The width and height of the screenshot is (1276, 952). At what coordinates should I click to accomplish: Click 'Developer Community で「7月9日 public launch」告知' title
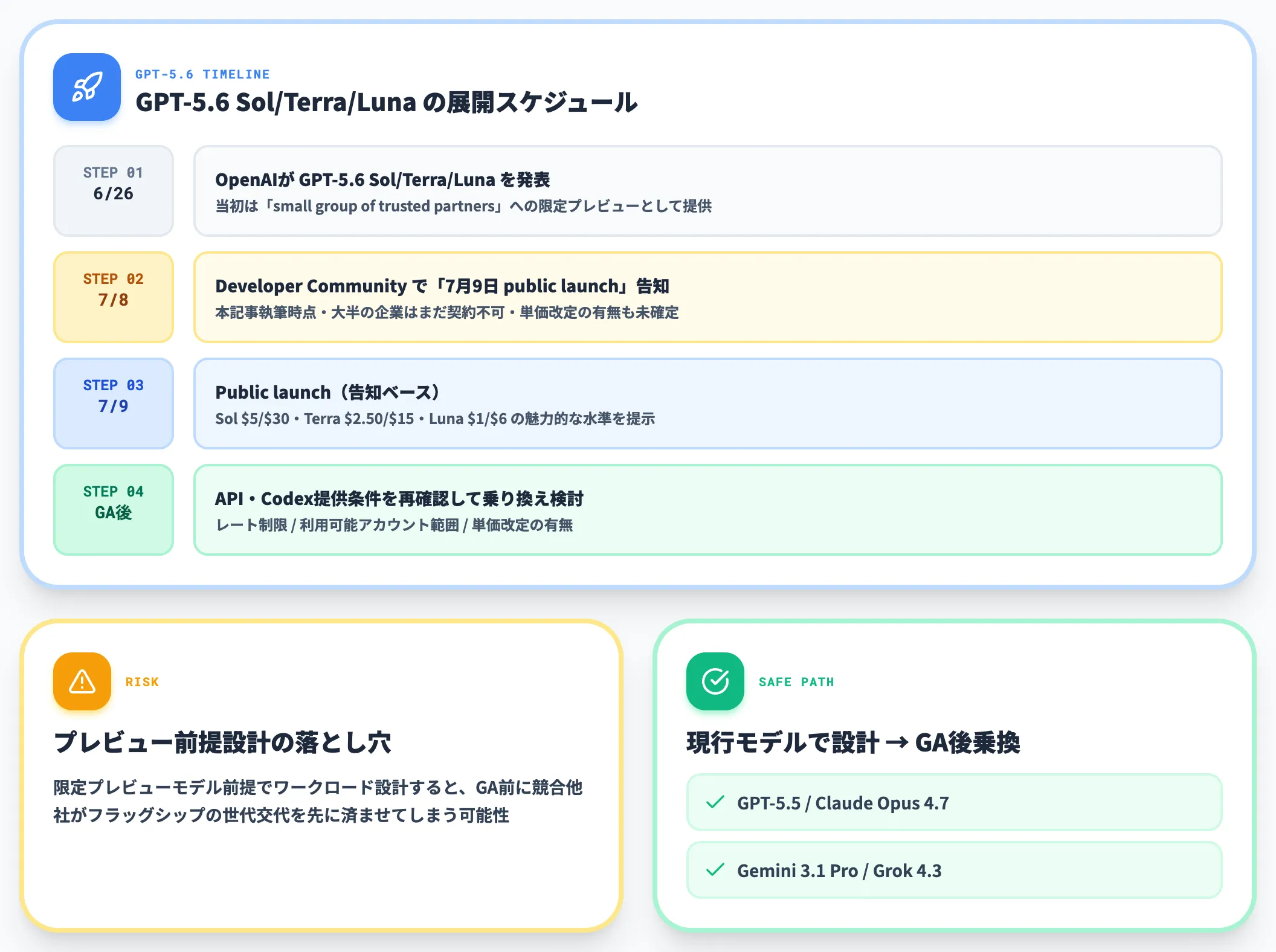[442, 286]
